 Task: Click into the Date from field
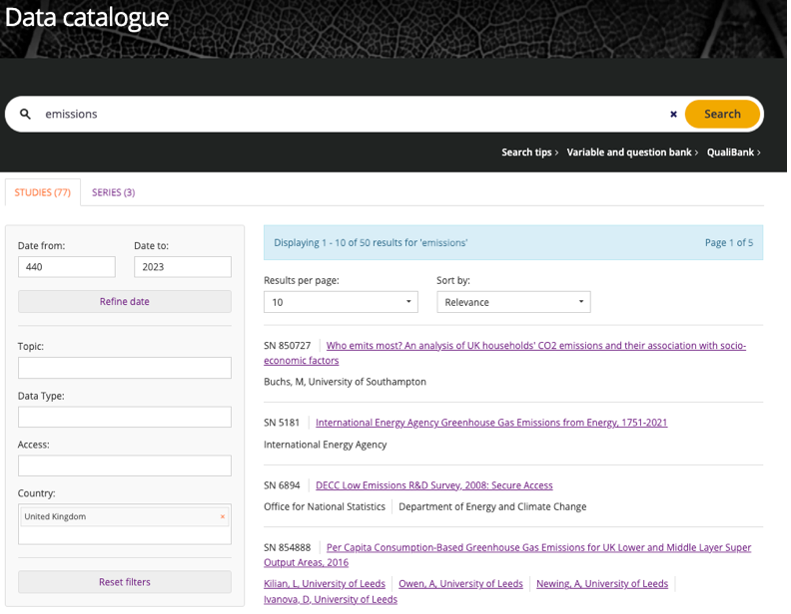(66, 267)
